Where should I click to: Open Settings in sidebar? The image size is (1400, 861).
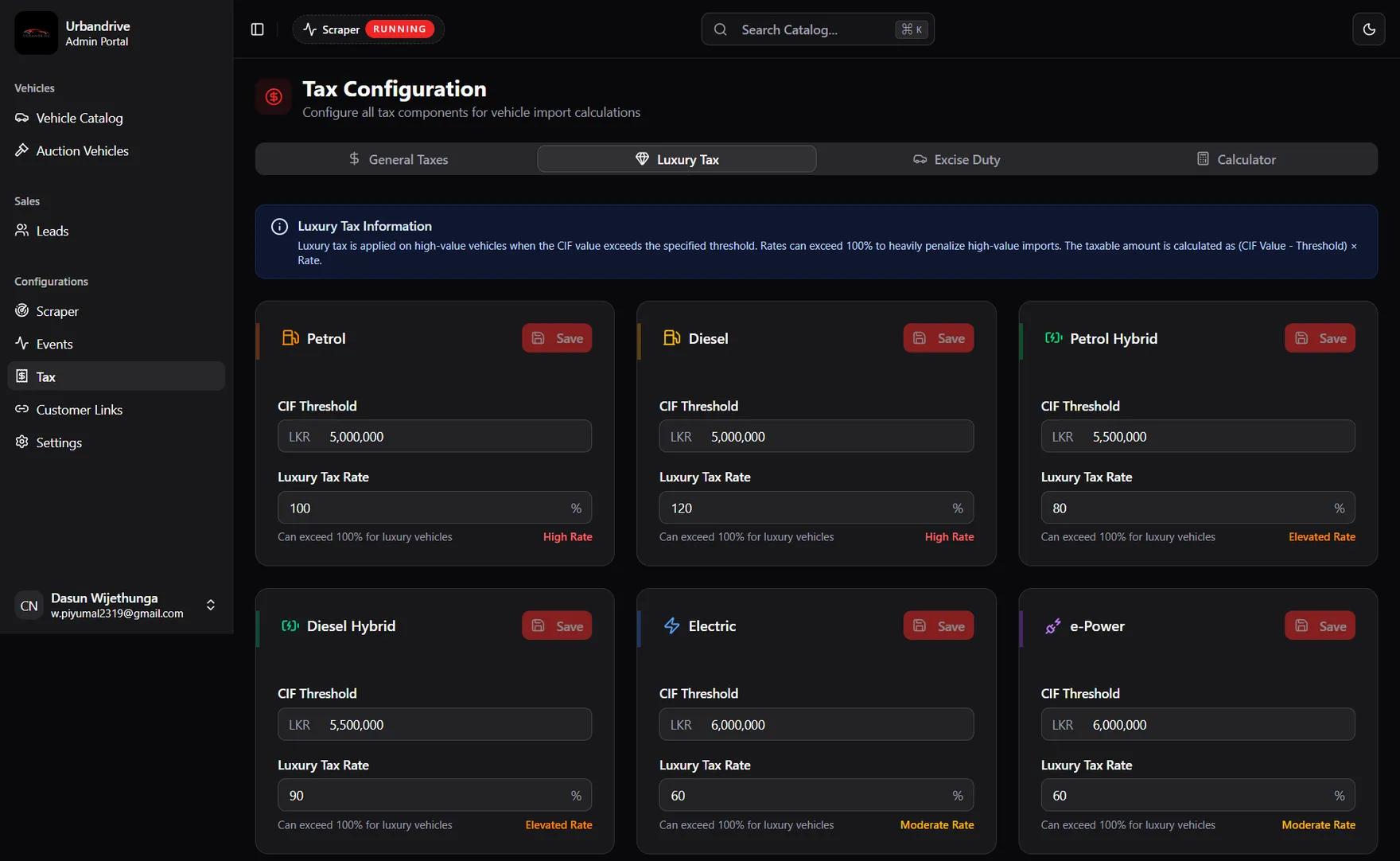[116, 442]
